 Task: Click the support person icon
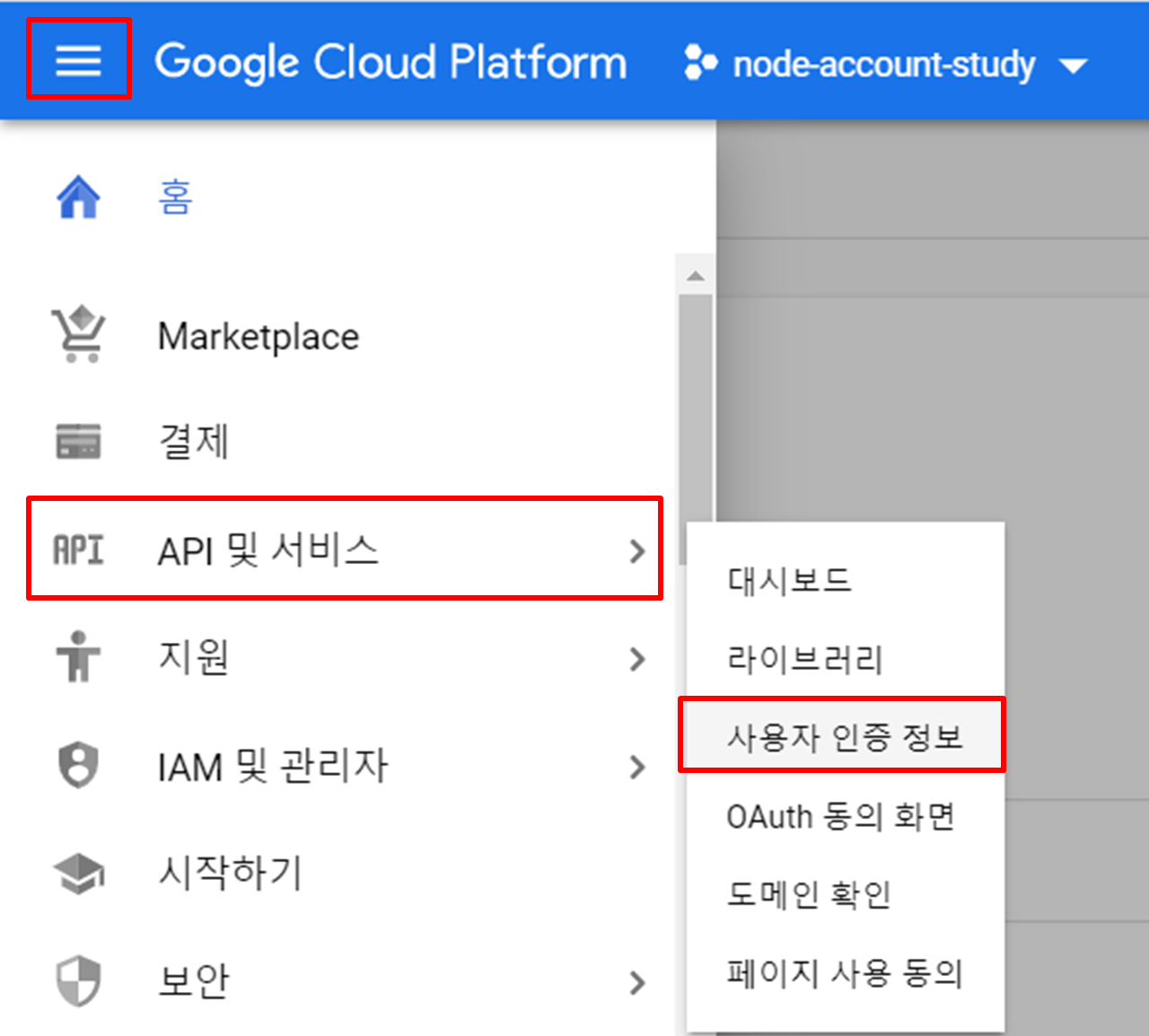pyautogui.click(x=78, y=656)
